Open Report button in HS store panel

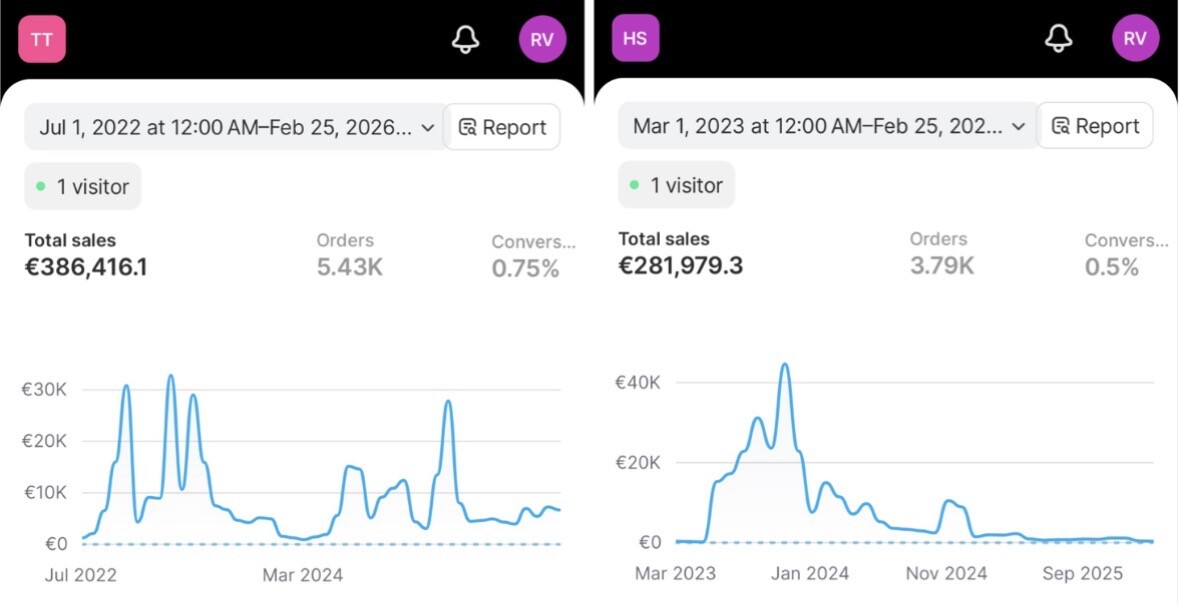click(x=1096, y=126)
